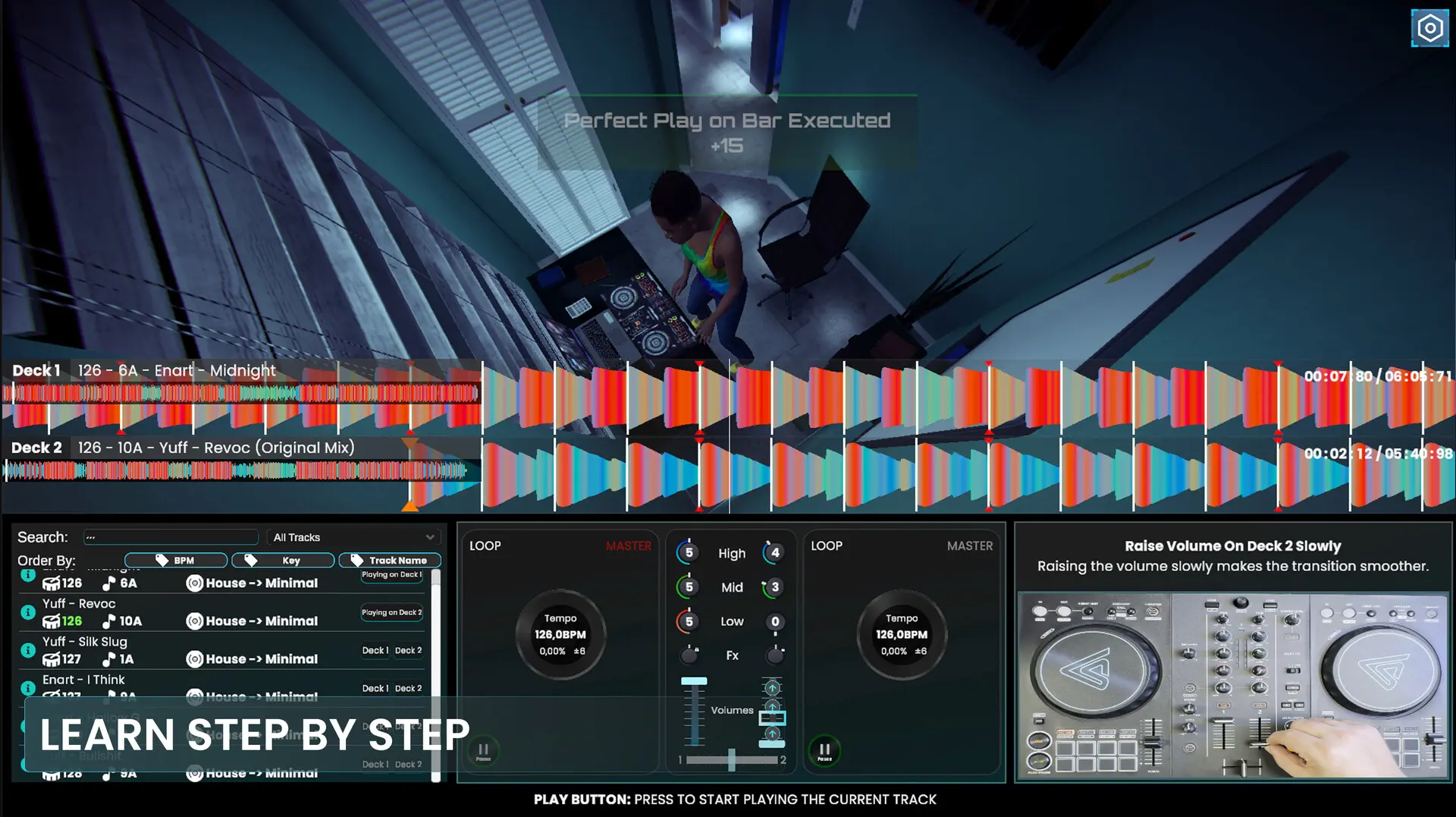
Task: Sort tracks by BPM
Action: pos(176,561)
